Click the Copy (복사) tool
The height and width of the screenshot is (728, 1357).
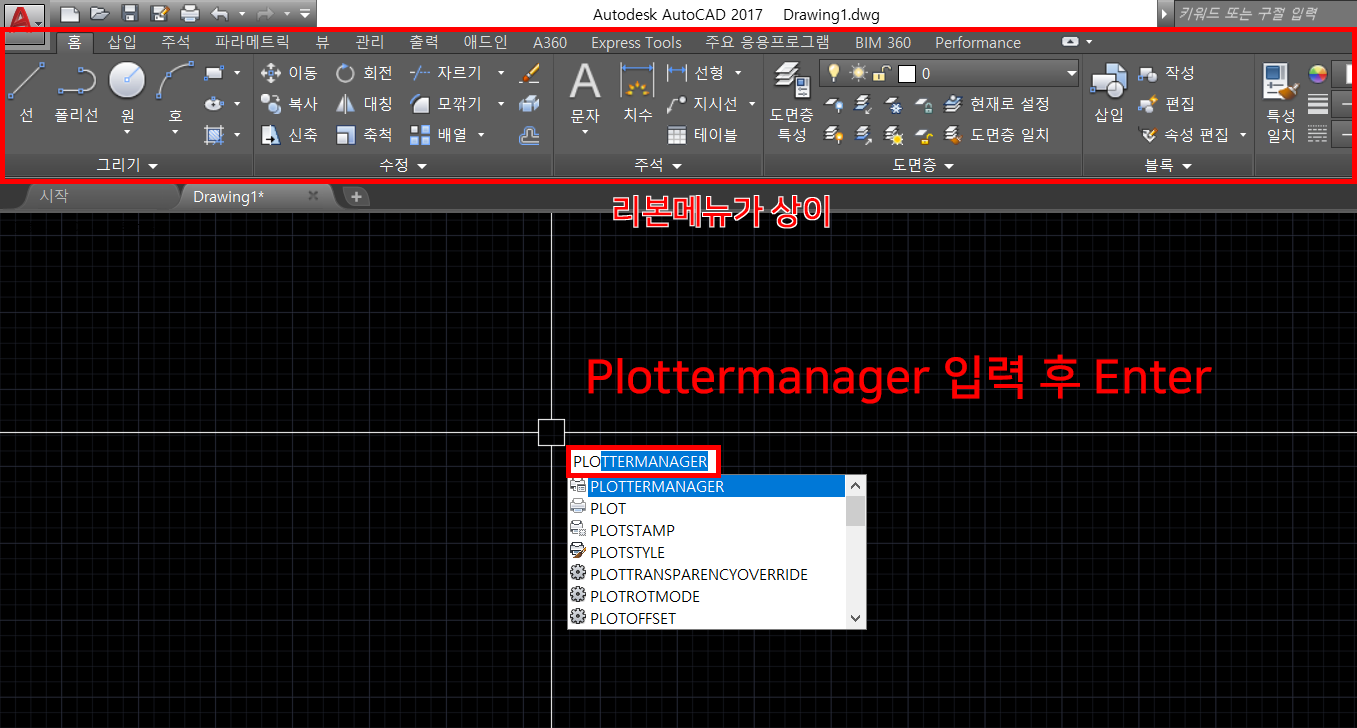pos(289,104)
